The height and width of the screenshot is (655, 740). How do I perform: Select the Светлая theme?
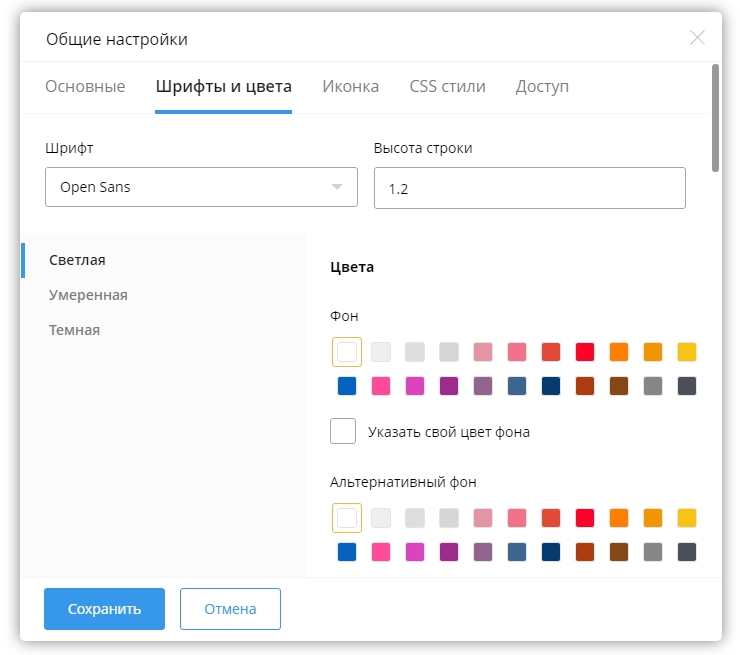click(77, 260)
